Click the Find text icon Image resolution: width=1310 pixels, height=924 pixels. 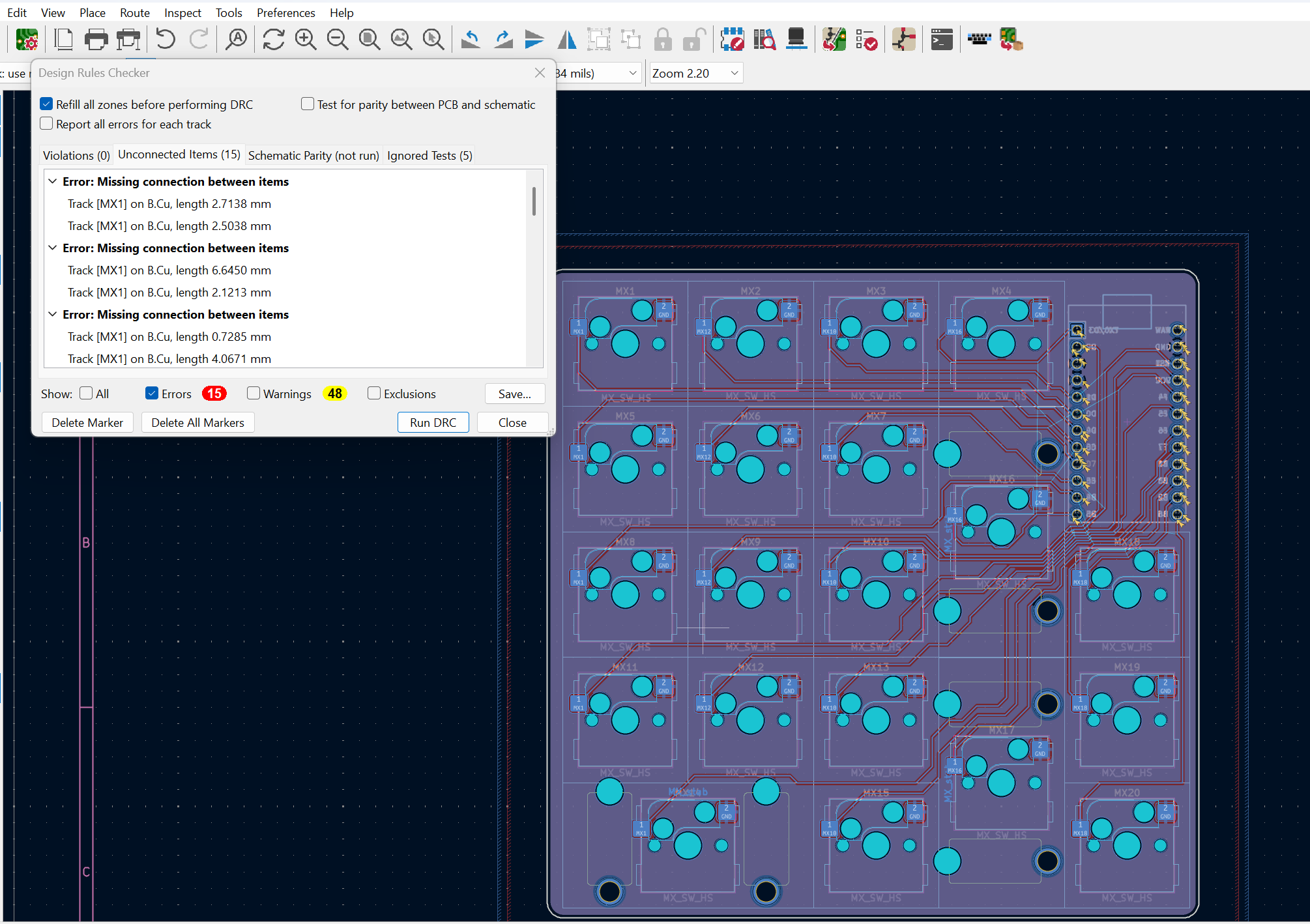click(x=236, y=40)
